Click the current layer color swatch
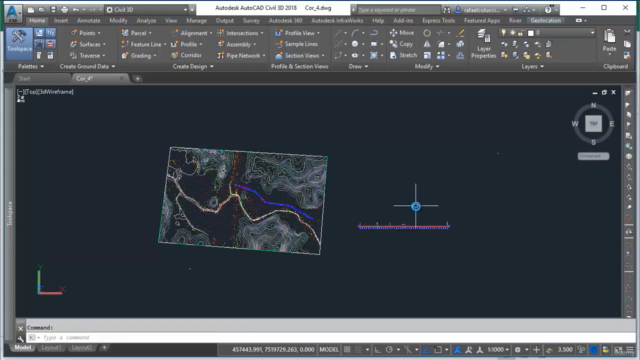 click(x=530, y=33)
